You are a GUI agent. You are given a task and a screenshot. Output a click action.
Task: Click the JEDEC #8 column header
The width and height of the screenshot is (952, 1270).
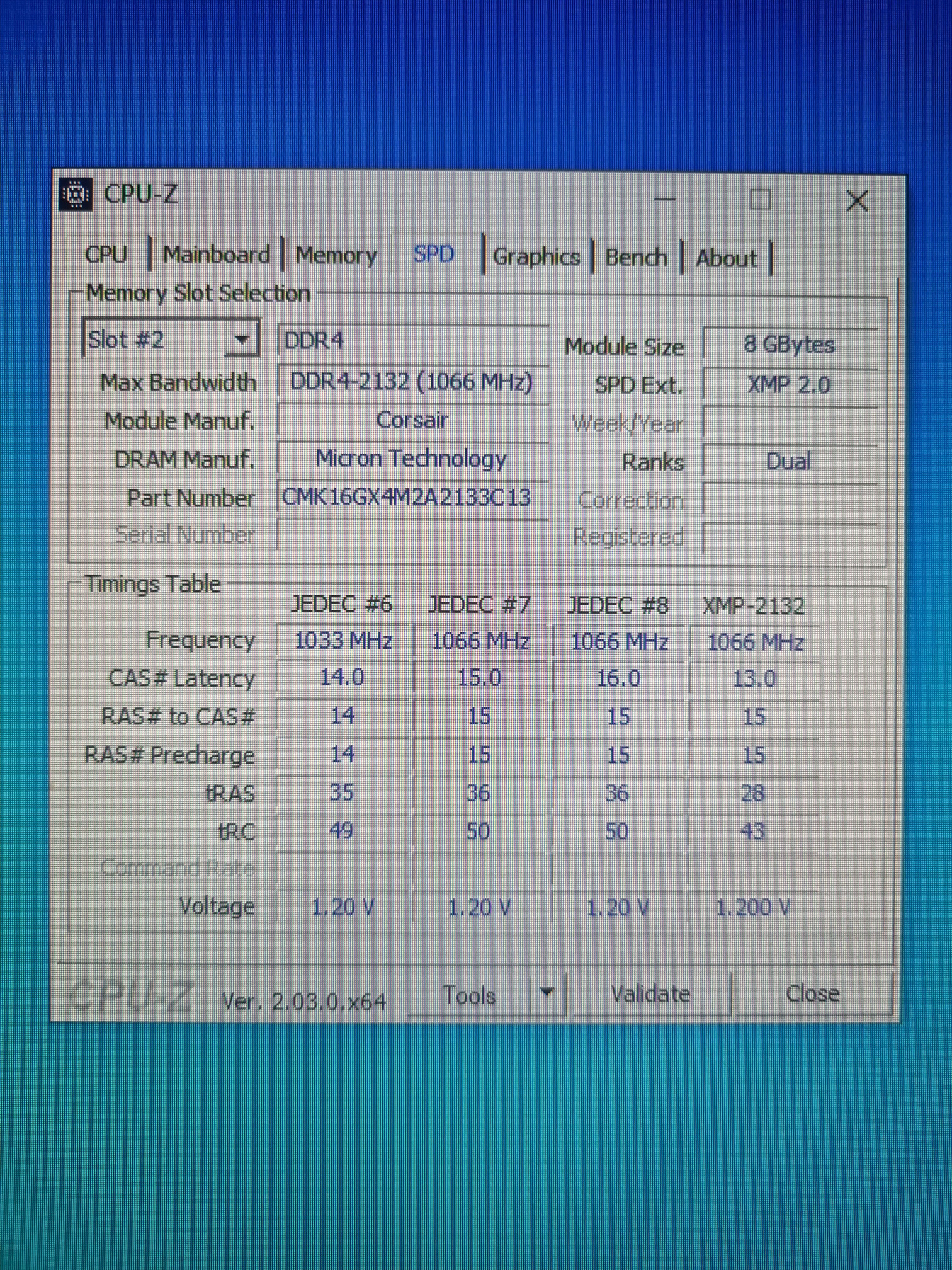click(618, 605)
